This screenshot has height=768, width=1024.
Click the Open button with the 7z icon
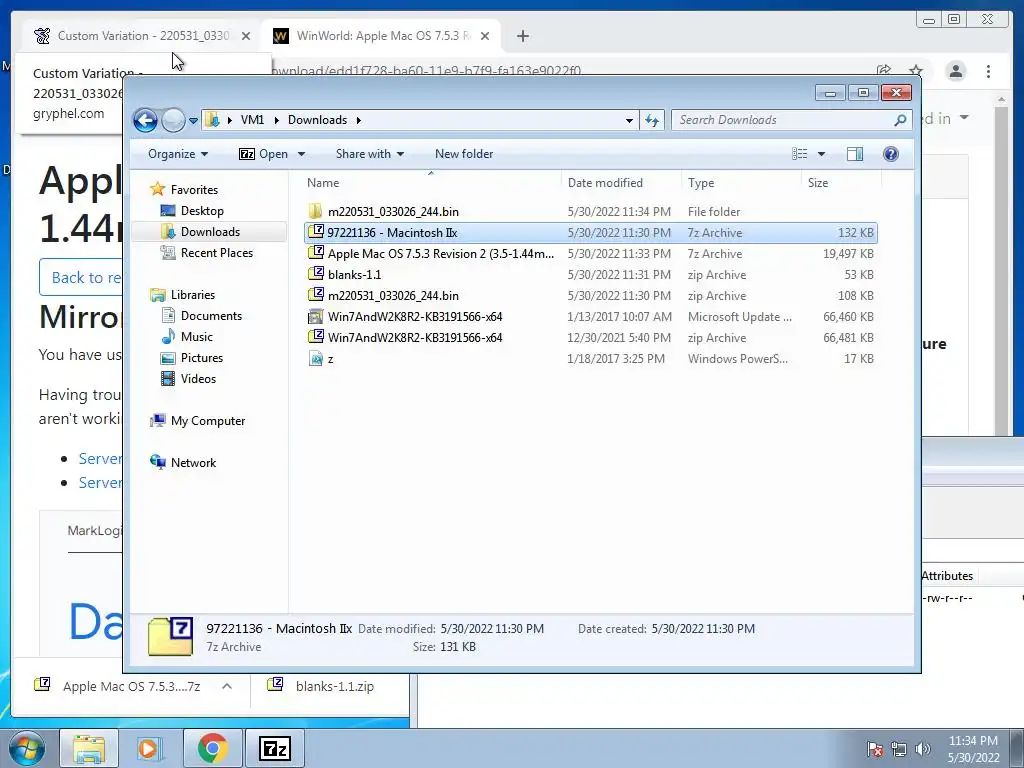pyautogui.click(x=263, y=154)
